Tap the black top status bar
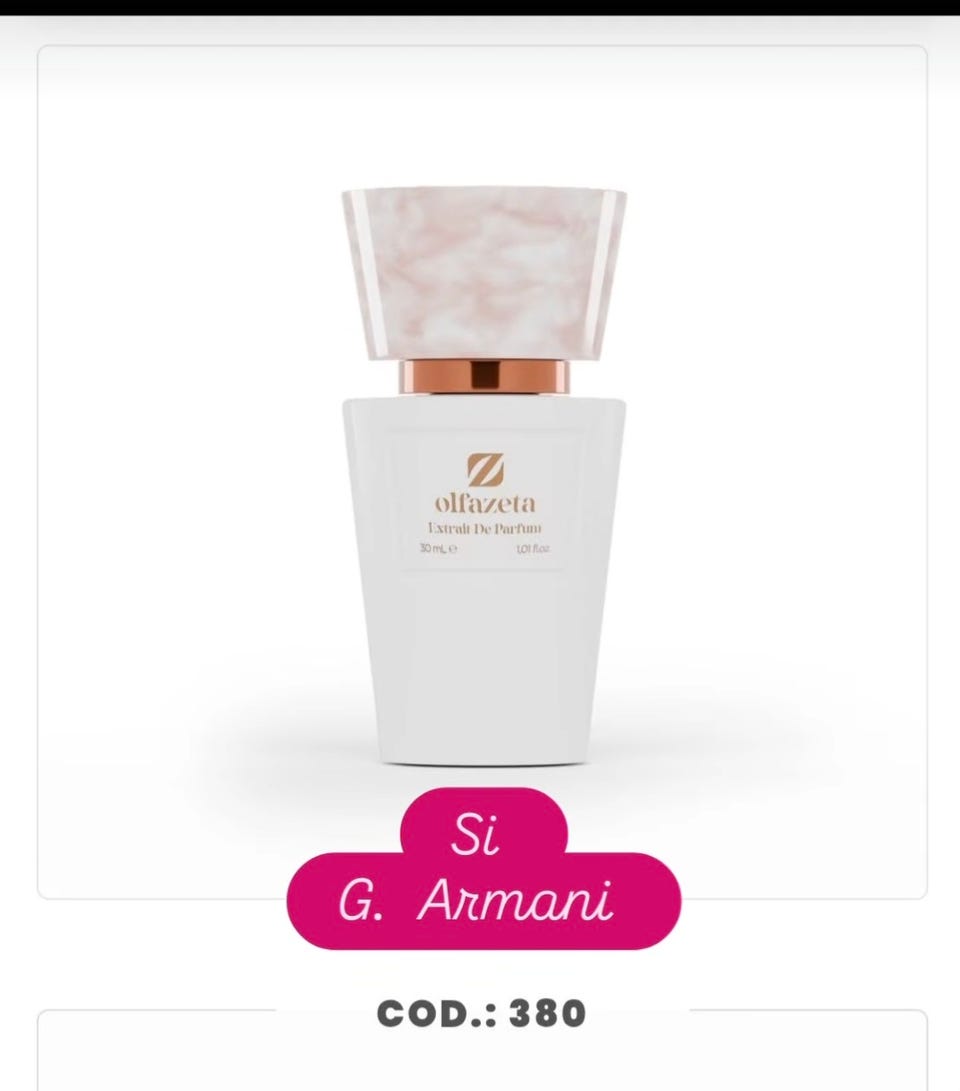 [x=480, y=8]
